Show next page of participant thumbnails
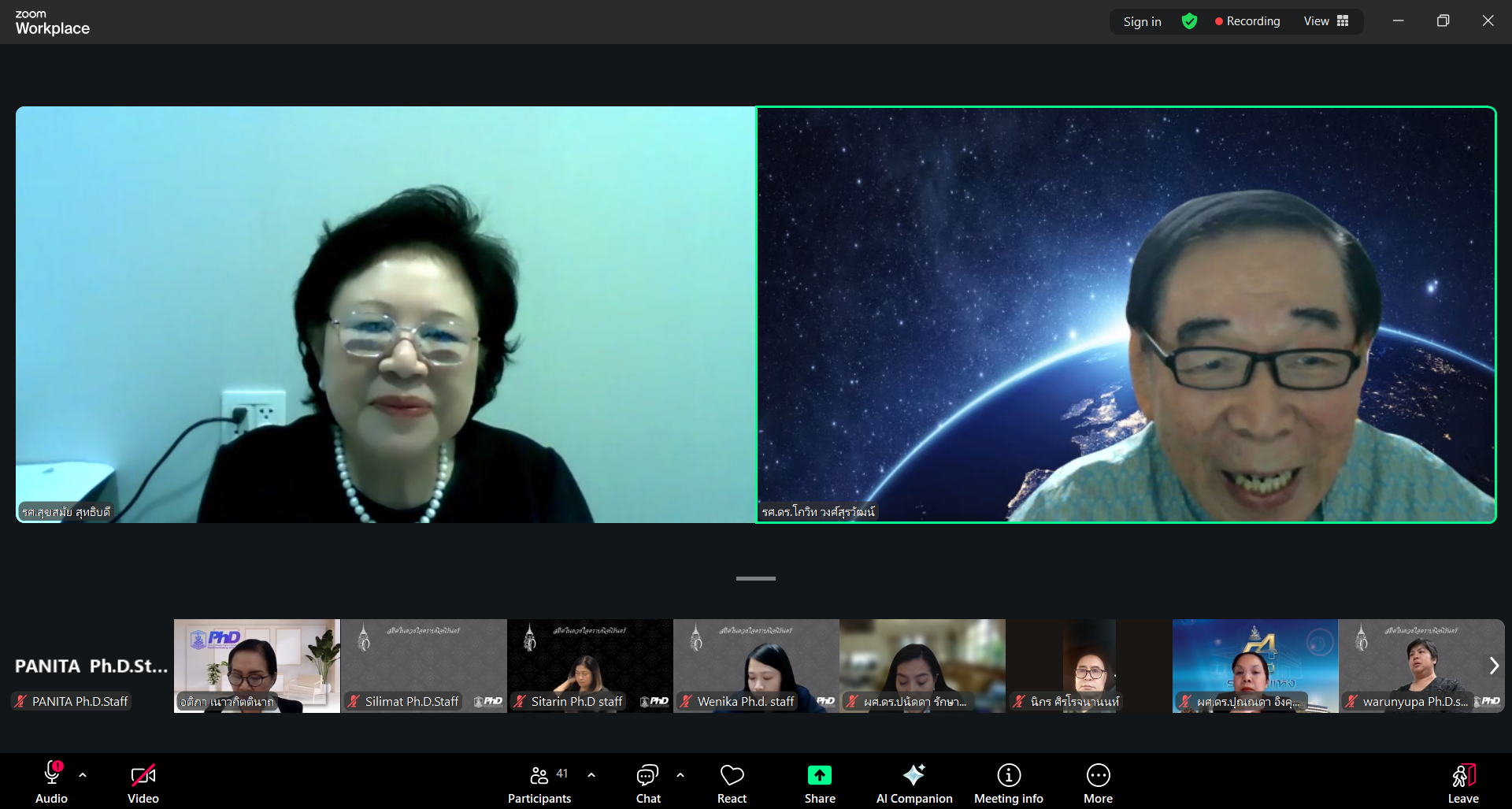Viewport: 1512px width, 809px height. (x=1493, y=666)
